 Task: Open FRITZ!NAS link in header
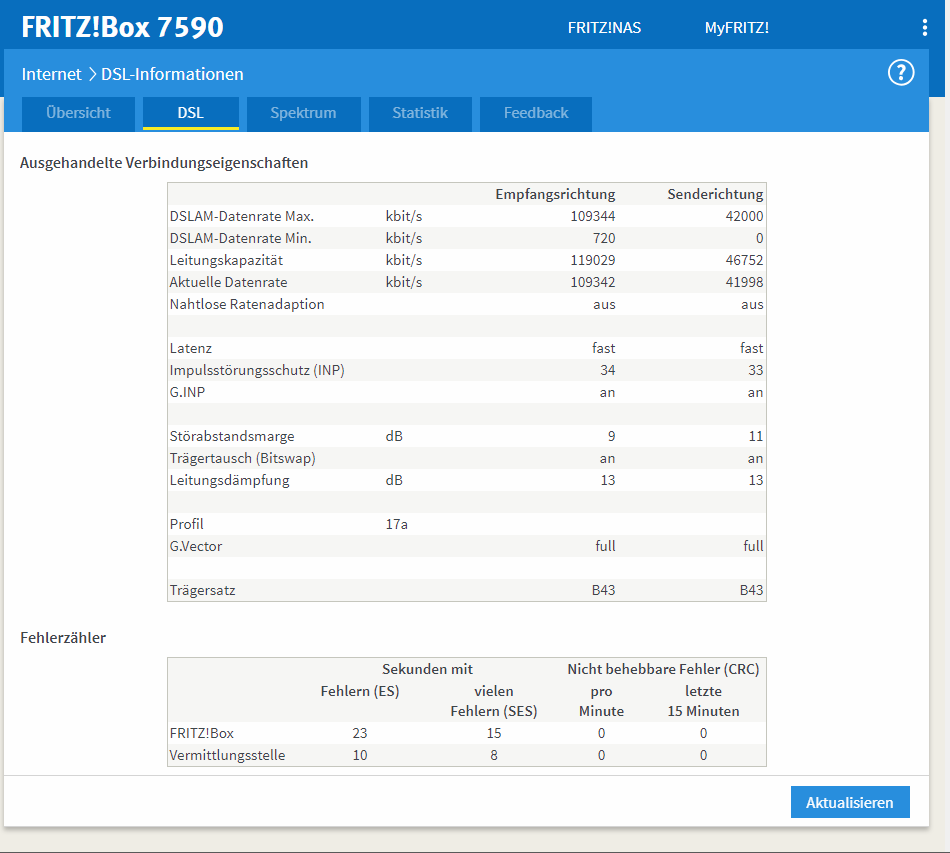(604, 28)
